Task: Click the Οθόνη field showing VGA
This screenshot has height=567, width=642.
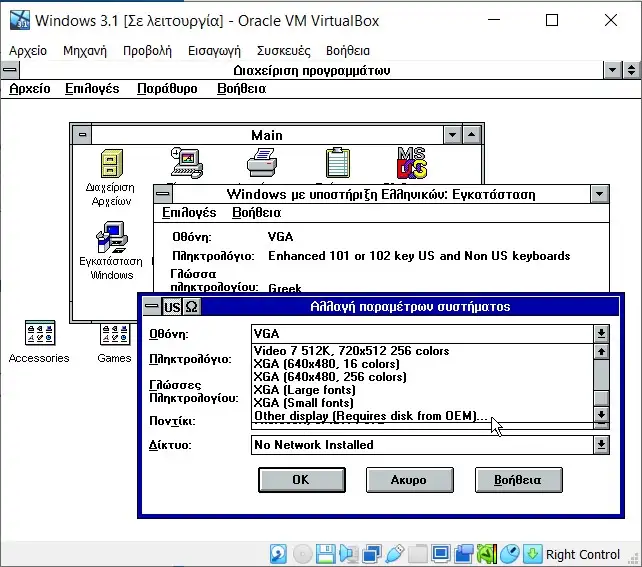Action: click(x=422, y=334)
